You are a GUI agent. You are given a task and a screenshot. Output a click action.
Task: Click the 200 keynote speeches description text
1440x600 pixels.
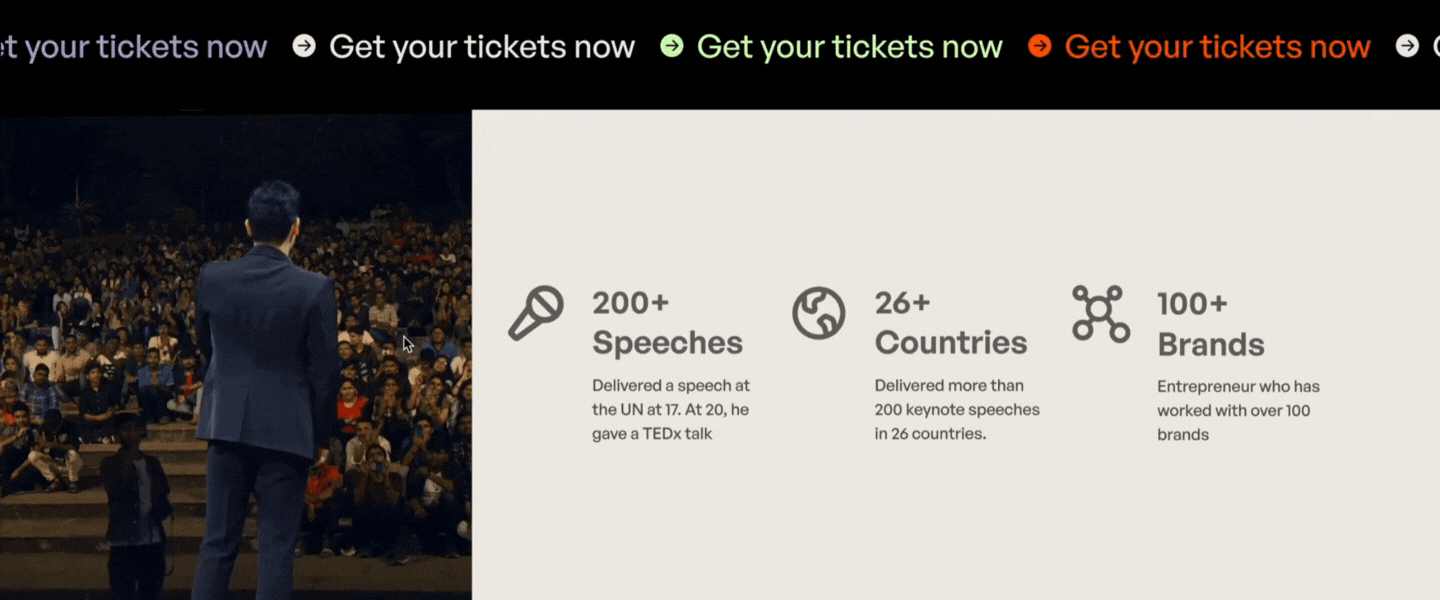coord(957,409)
